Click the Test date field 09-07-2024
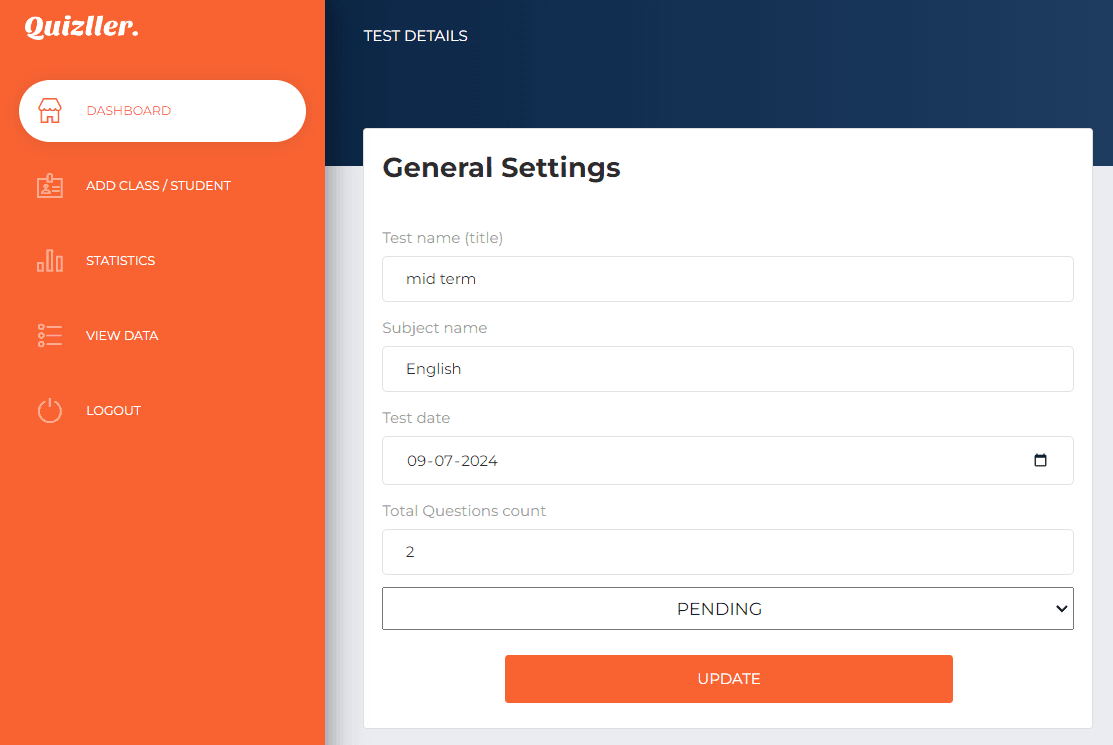Screen dimensions: 1113x745 point(728,460)
